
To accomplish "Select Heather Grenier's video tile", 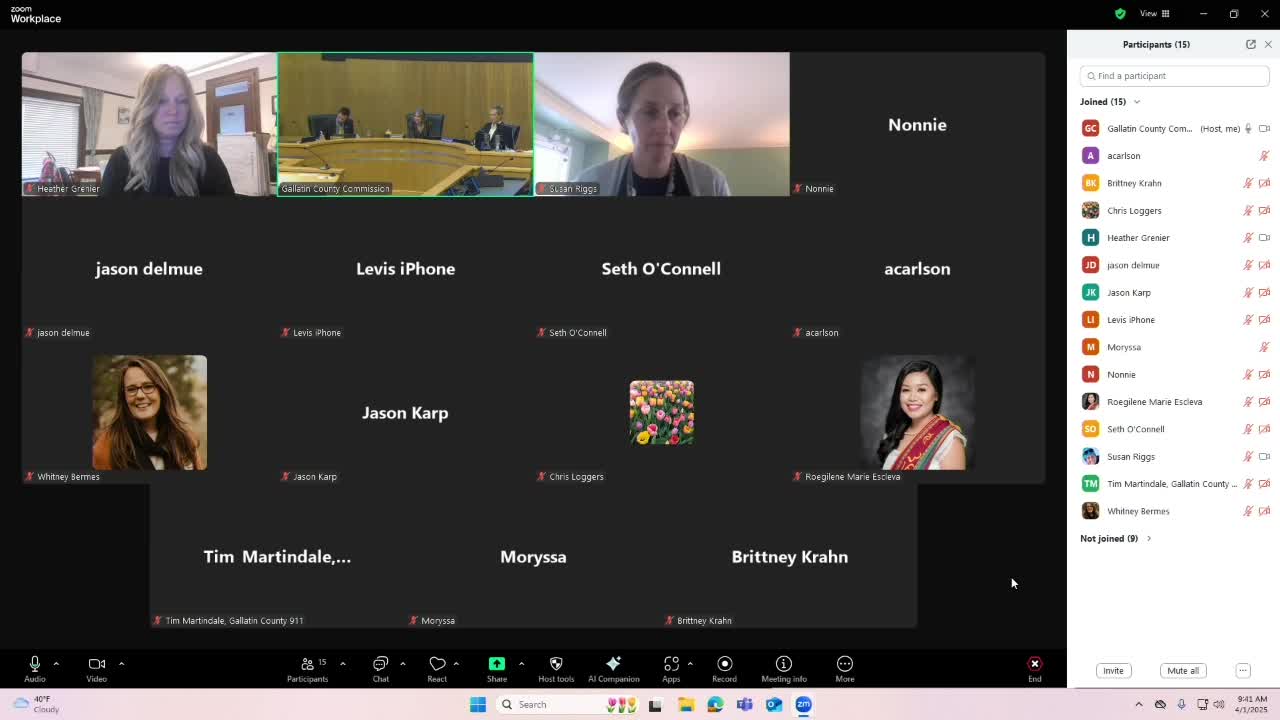I will (149, 124).
